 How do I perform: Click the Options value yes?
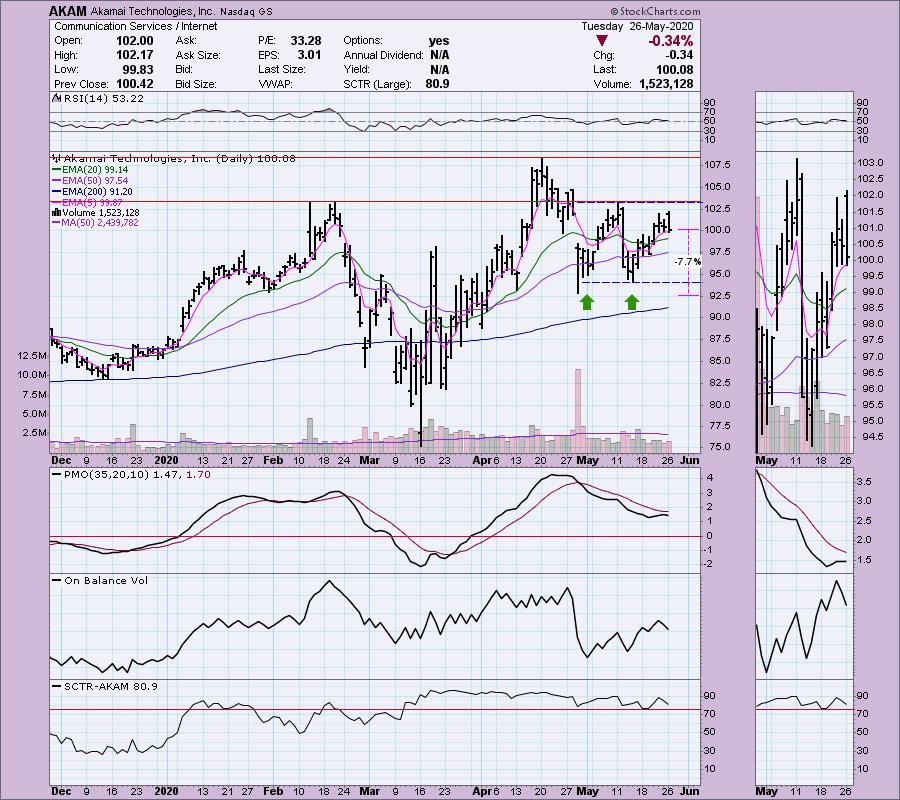tap(439, 41)
